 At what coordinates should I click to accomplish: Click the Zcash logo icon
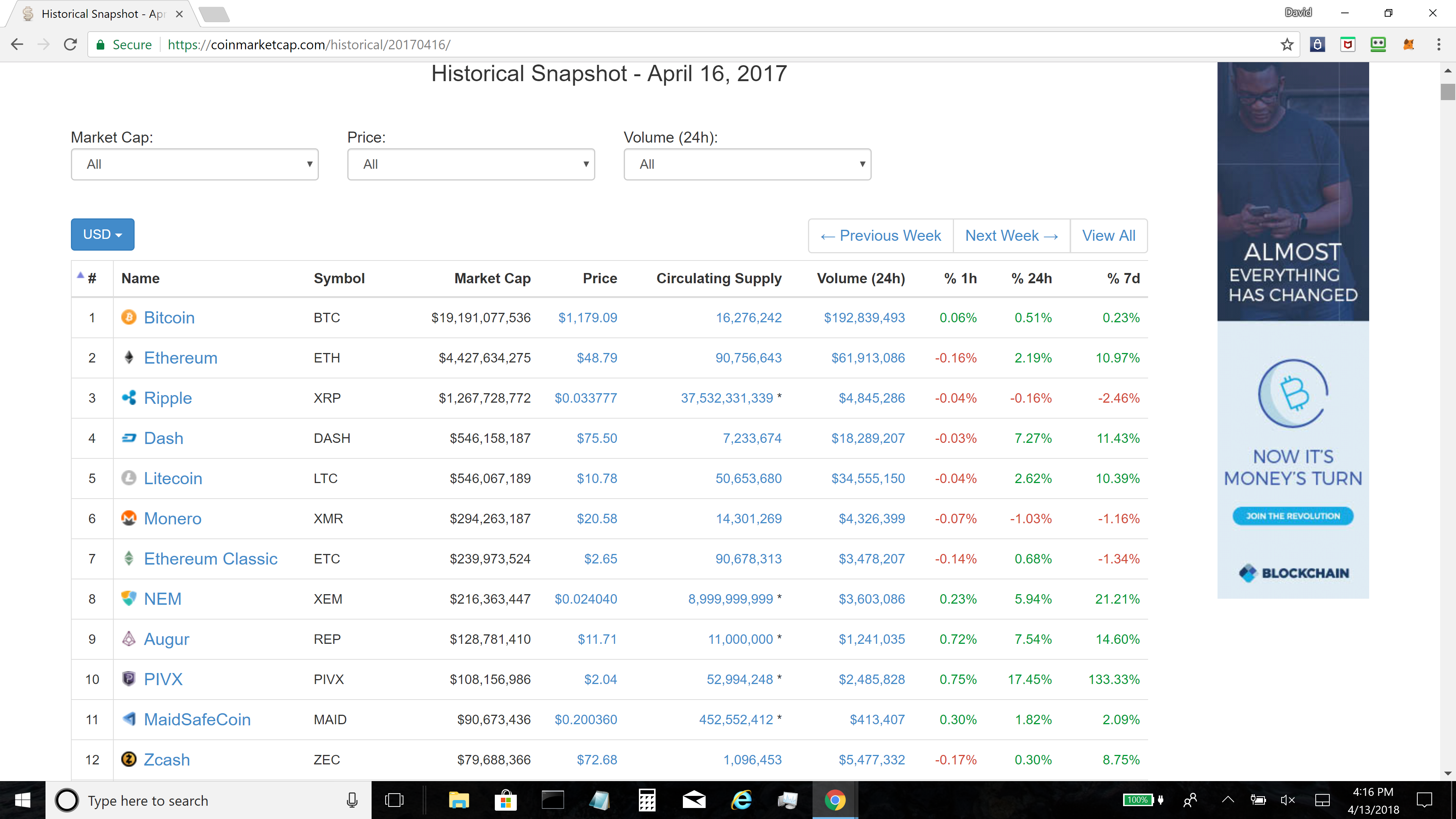coord(129,759)
